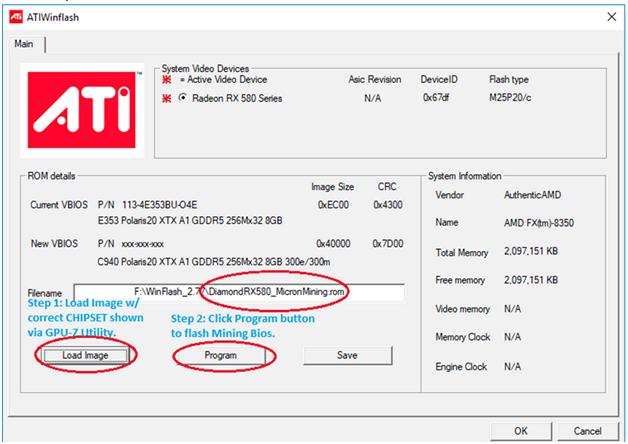Click the current VBIOS CRC 0x4300
This screenshot has width=628, height=444.
click(388, 205)
